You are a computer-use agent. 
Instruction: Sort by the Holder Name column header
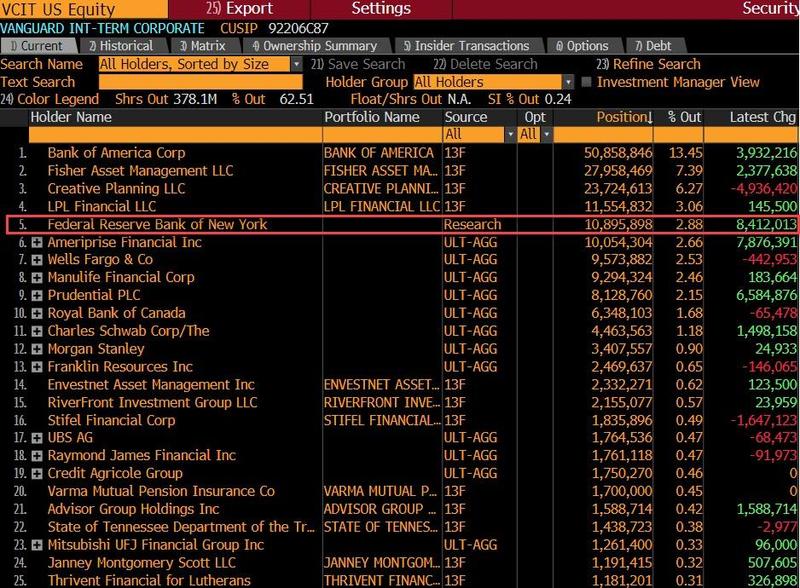click(71, 117)
